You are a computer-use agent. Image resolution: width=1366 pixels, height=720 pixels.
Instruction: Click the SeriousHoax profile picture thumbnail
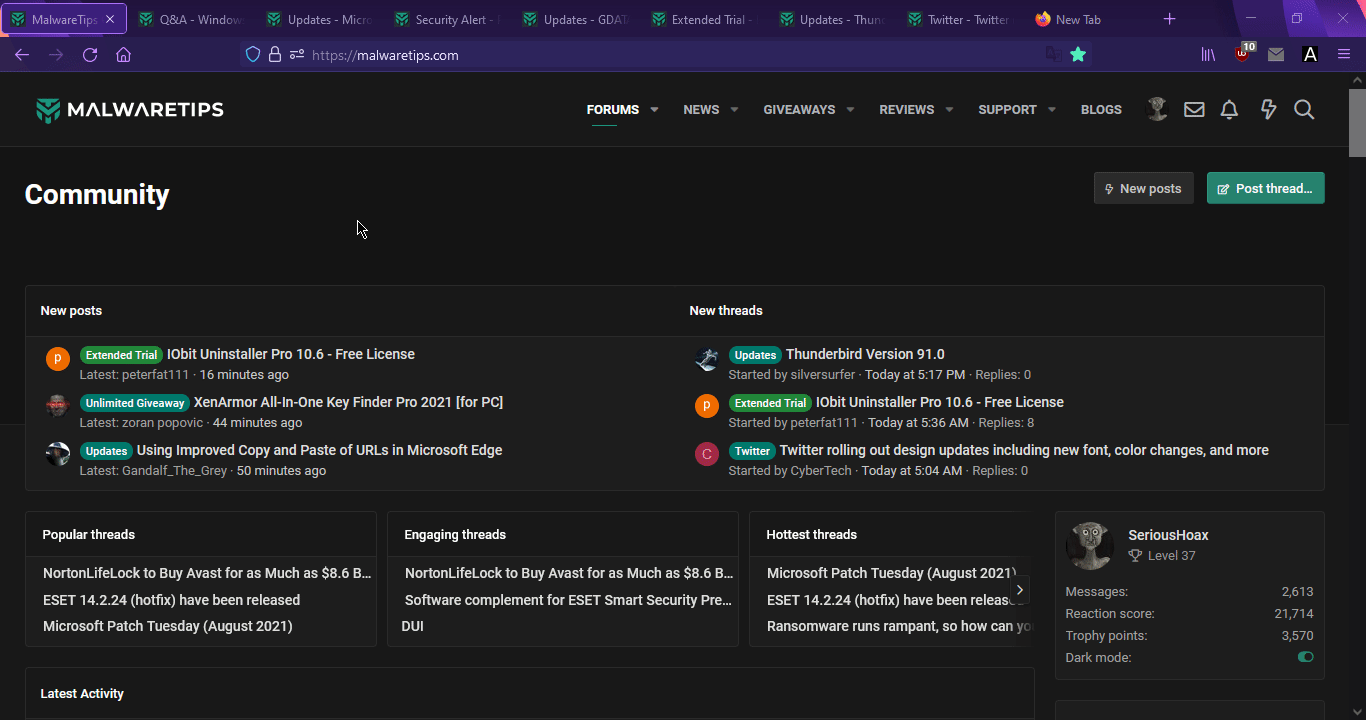[x=1090, y=546]
